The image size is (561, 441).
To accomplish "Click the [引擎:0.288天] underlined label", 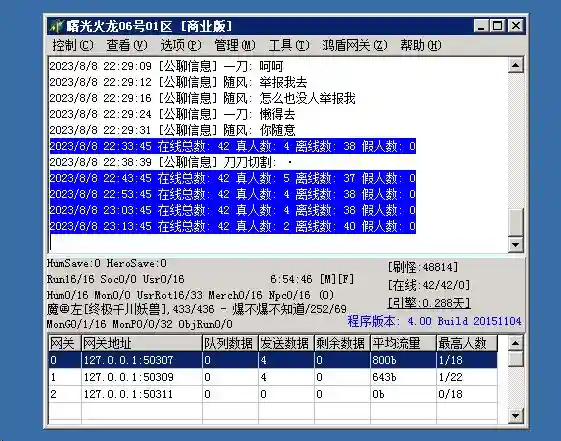I will (429, 303).
